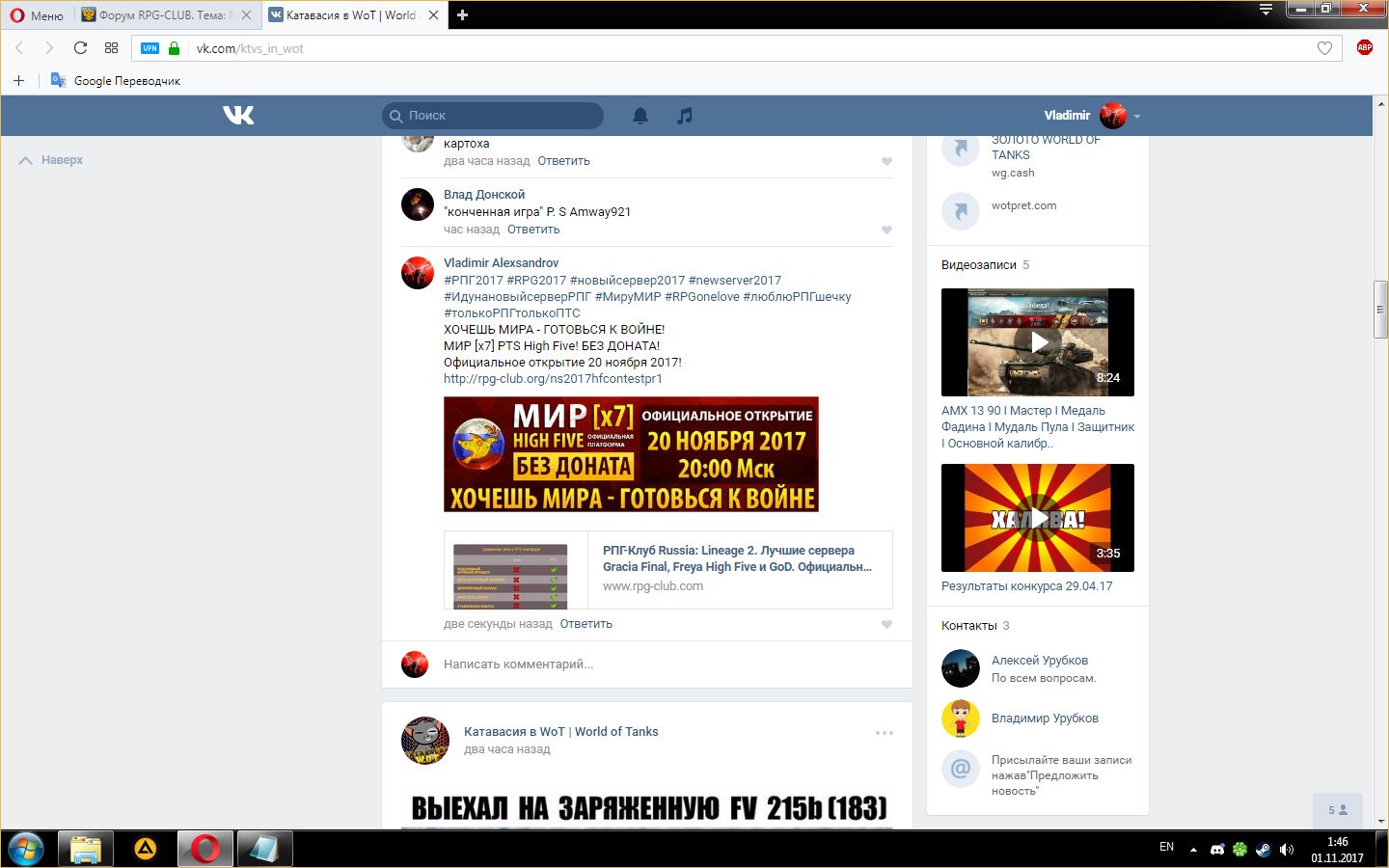This screenshot has height=868, width=1389.
Task: Open the link preview comparison-table thumbnail
Action: click(510, 576)
